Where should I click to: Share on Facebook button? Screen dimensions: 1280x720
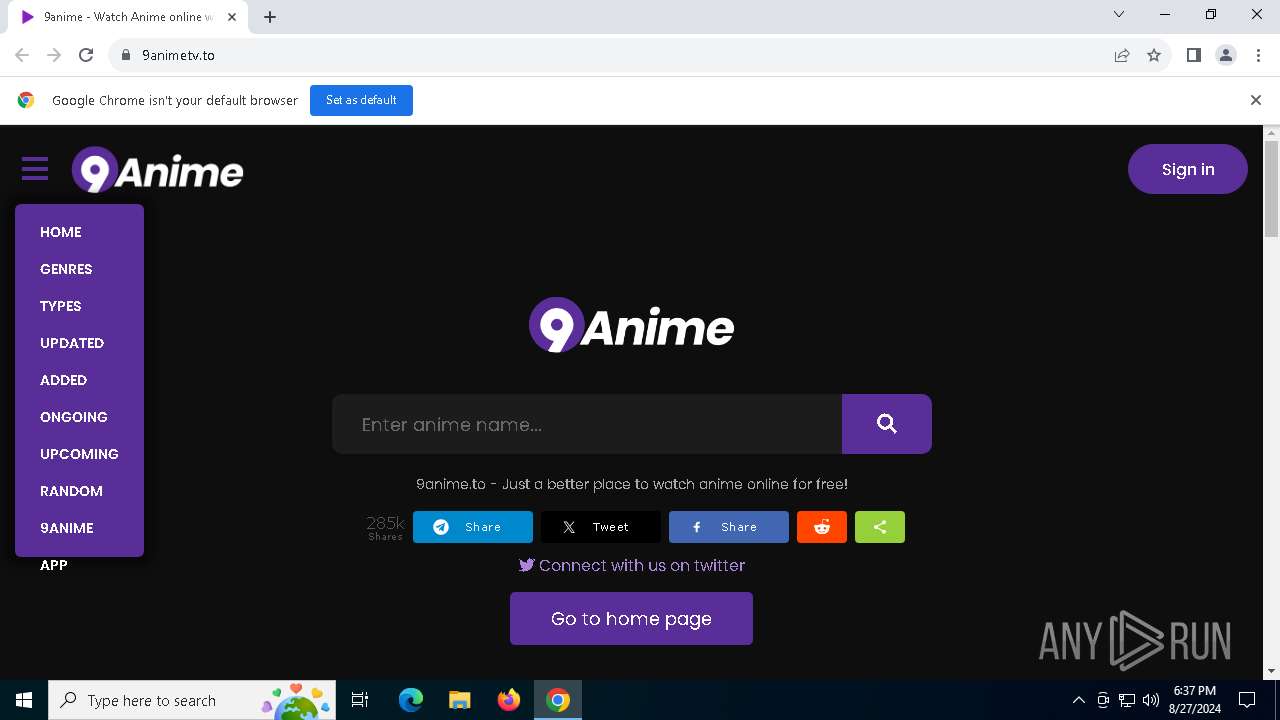point(729,527)
